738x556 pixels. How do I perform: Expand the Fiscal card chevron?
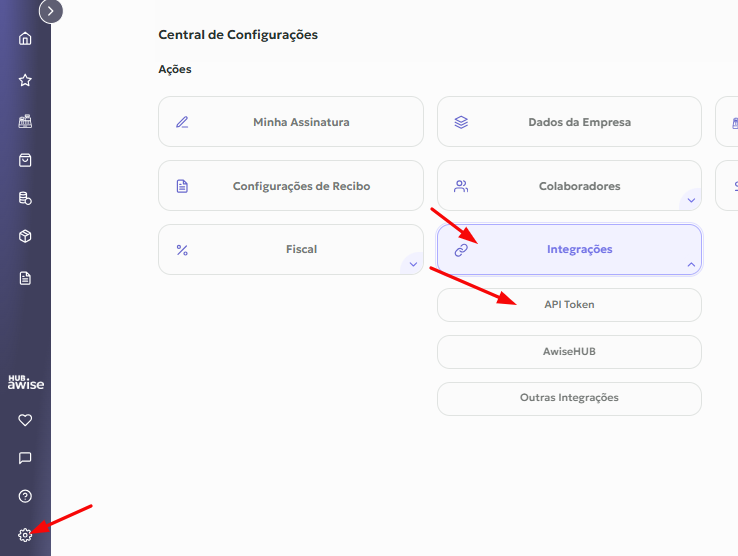(413, 264)
